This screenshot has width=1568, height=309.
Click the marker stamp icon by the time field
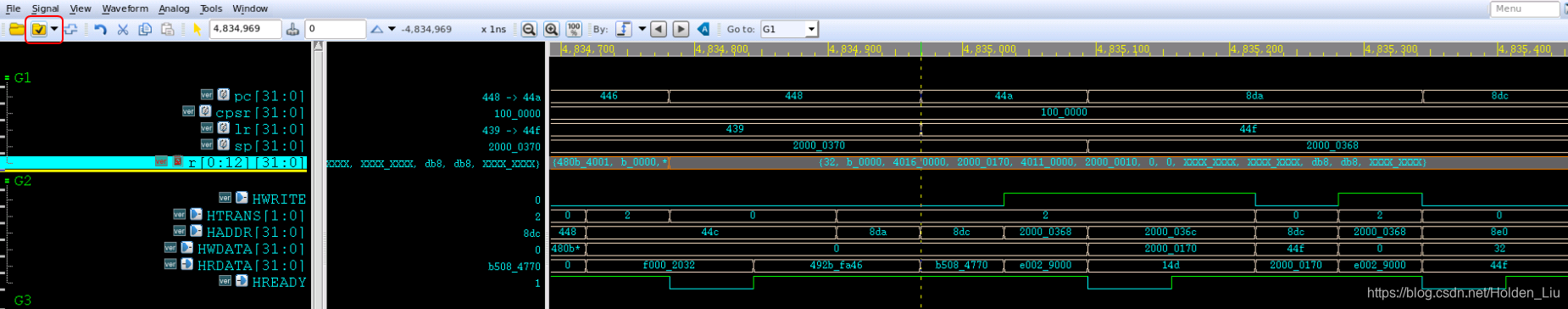(x=292, y=29)
